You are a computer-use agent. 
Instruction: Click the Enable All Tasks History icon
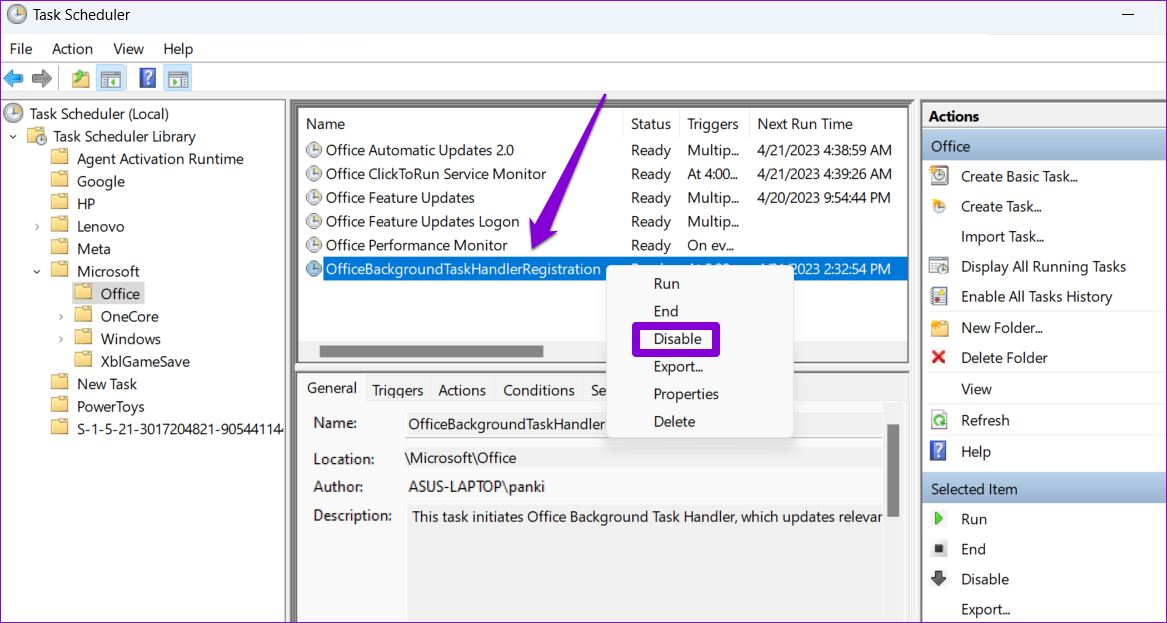pyautogui.click(x=939, y=296)
